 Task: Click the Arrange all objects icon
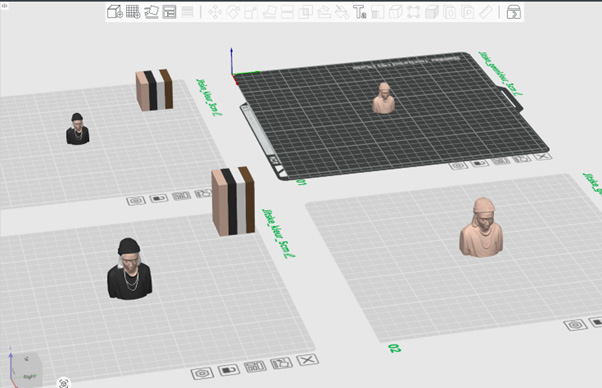pyautogui.click(x=169, y=12)
